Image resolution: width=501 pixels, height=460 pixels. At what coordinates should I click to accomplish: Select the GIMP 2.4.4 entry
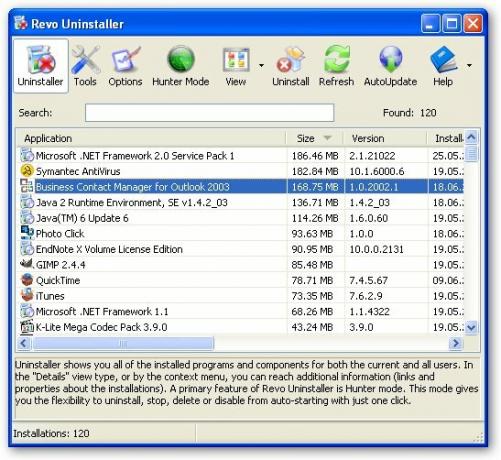(x=241, y=265)
